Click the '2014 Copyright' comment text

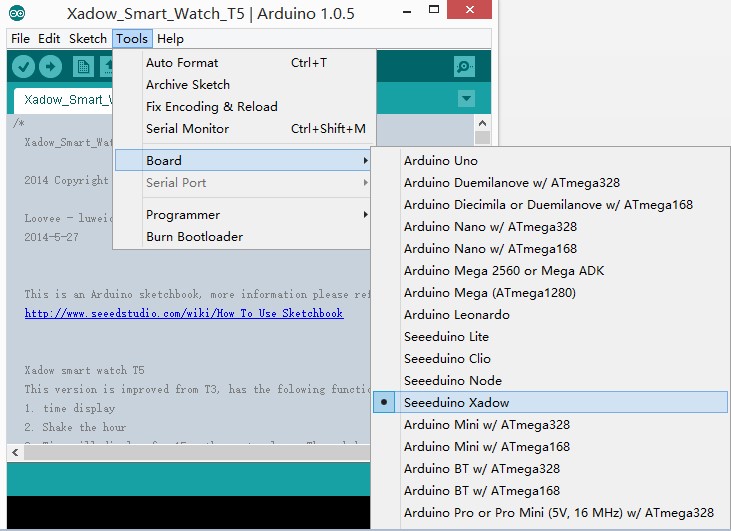[x=66, y=180]
